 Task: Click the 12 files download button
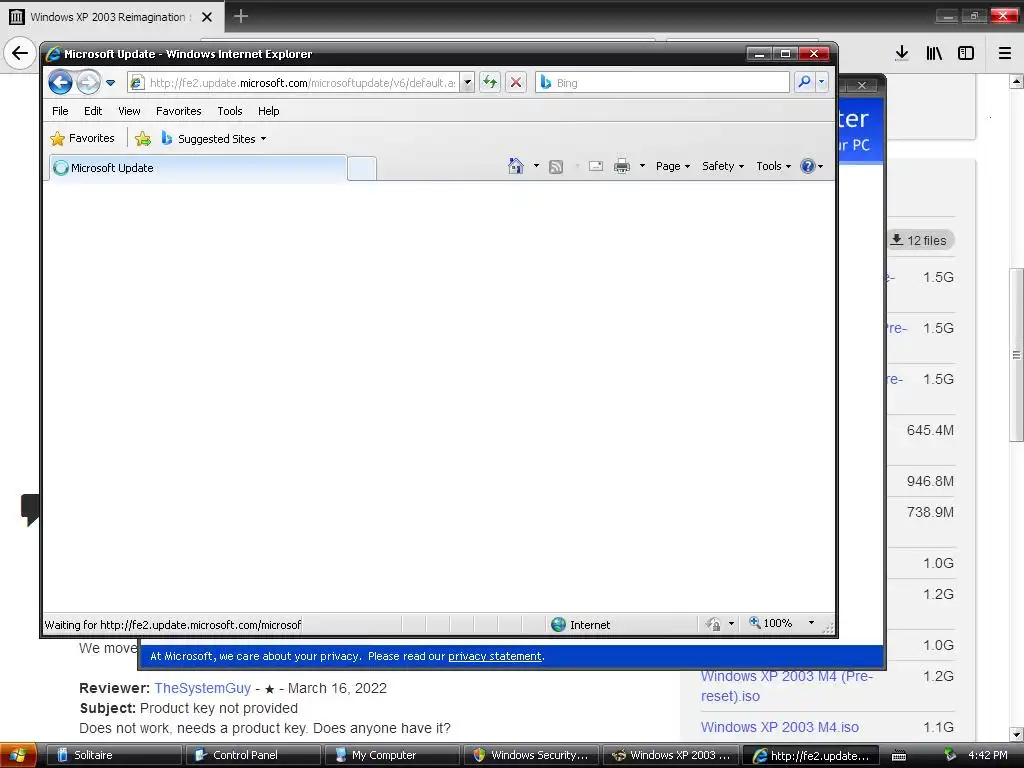(921, 240)
